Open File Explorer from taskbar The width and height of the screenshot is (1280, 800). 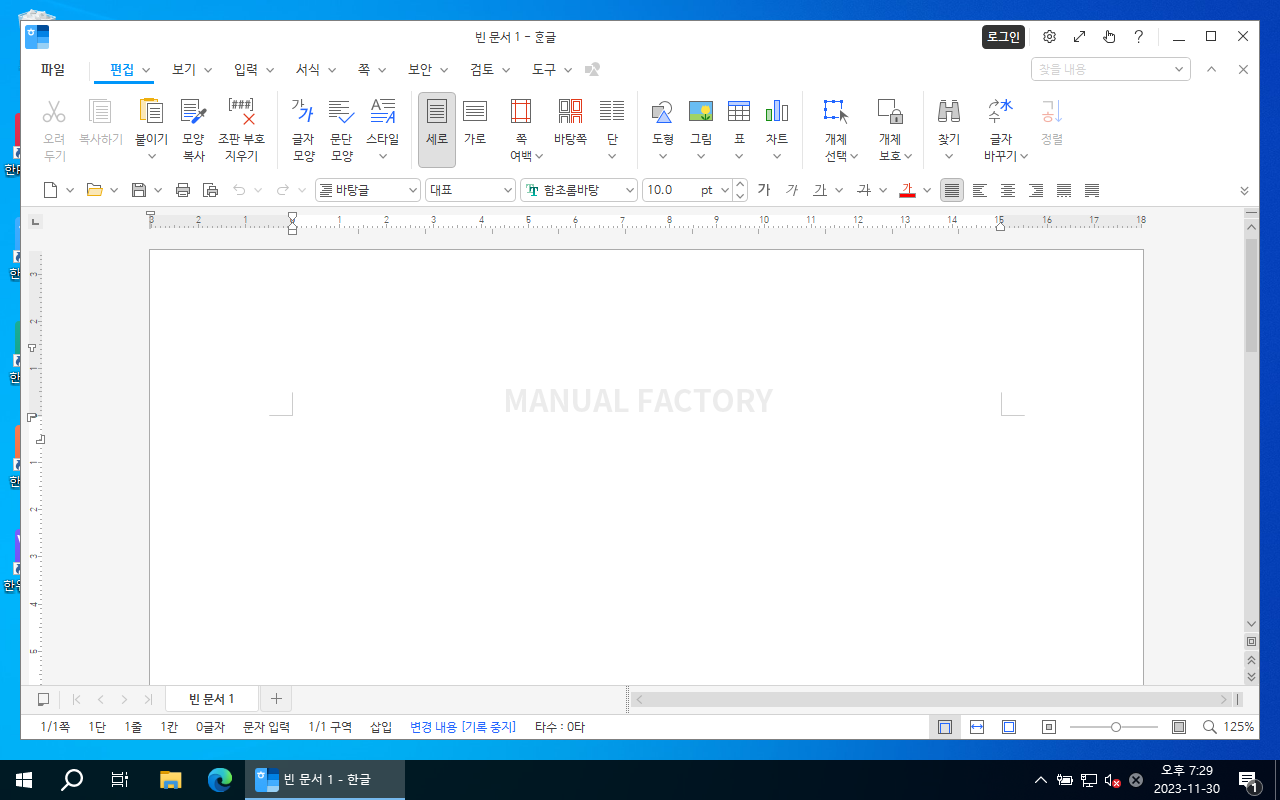[x=171, y=779]
